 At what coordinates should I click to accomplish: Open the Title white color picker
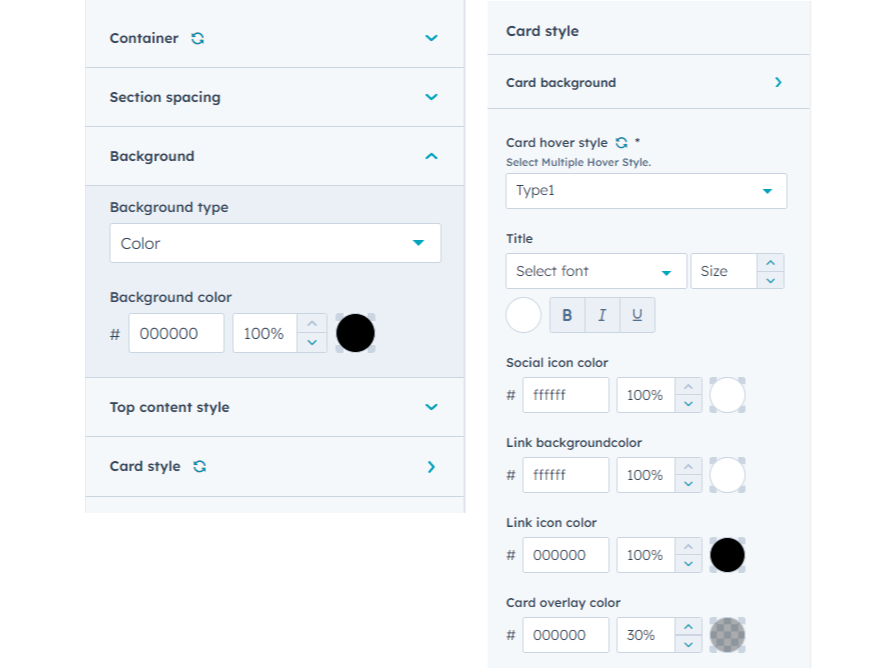click(524, 315)
